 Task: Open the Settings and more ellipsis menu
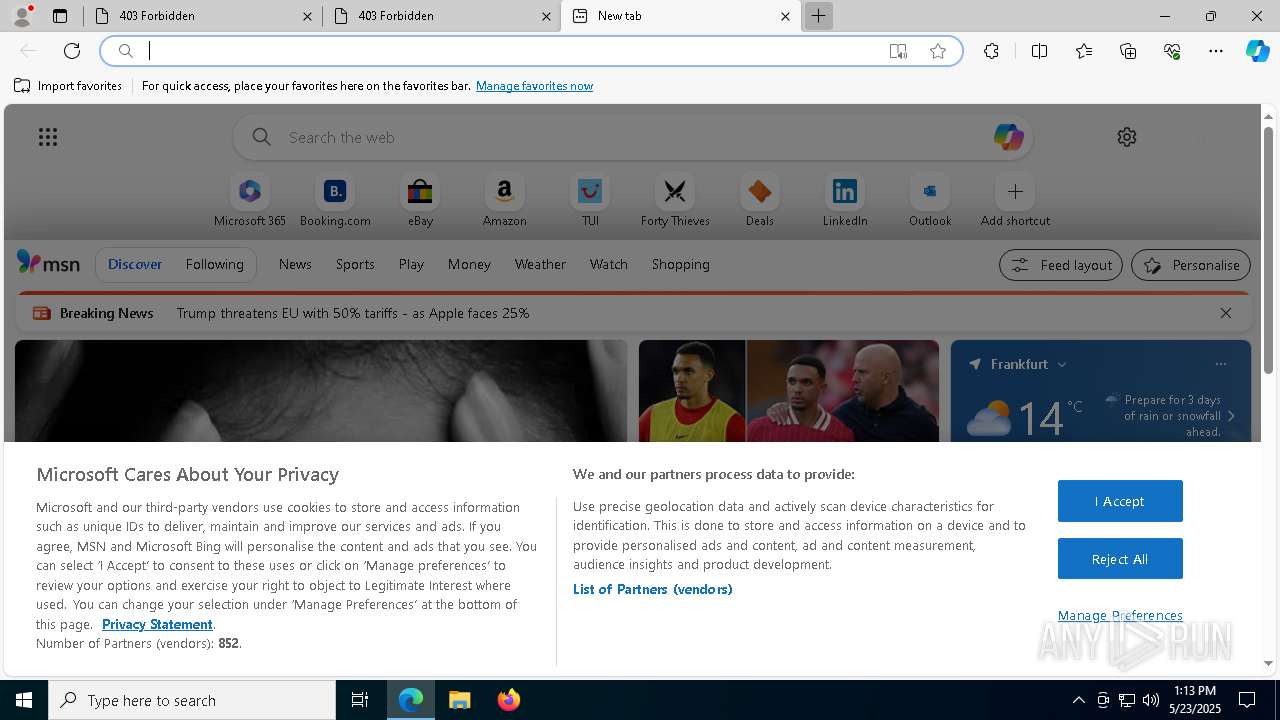1216,51
